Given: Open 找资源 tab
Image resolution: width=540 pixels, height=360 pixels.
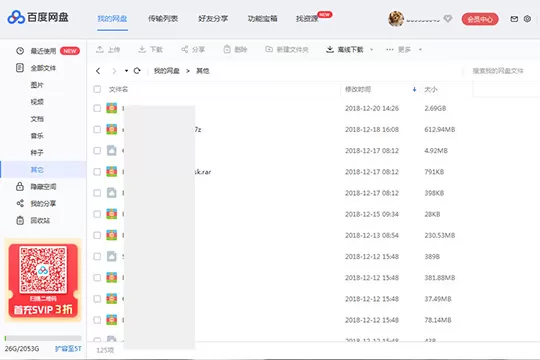Looking at the screenshot, I should tap(307, 19).
